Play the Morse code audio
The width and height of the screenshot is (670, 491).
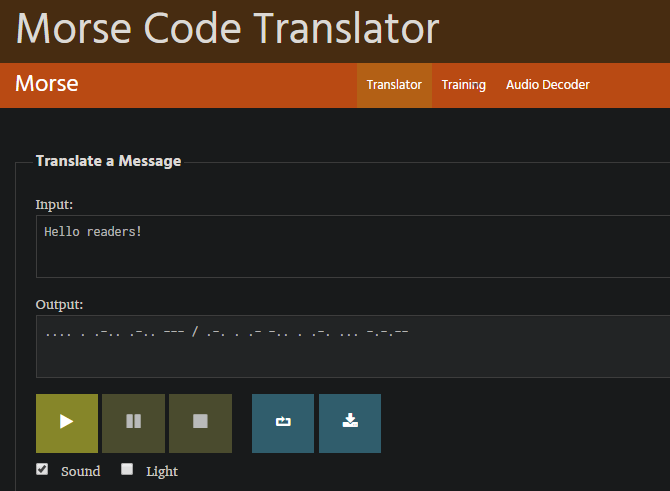67,423
